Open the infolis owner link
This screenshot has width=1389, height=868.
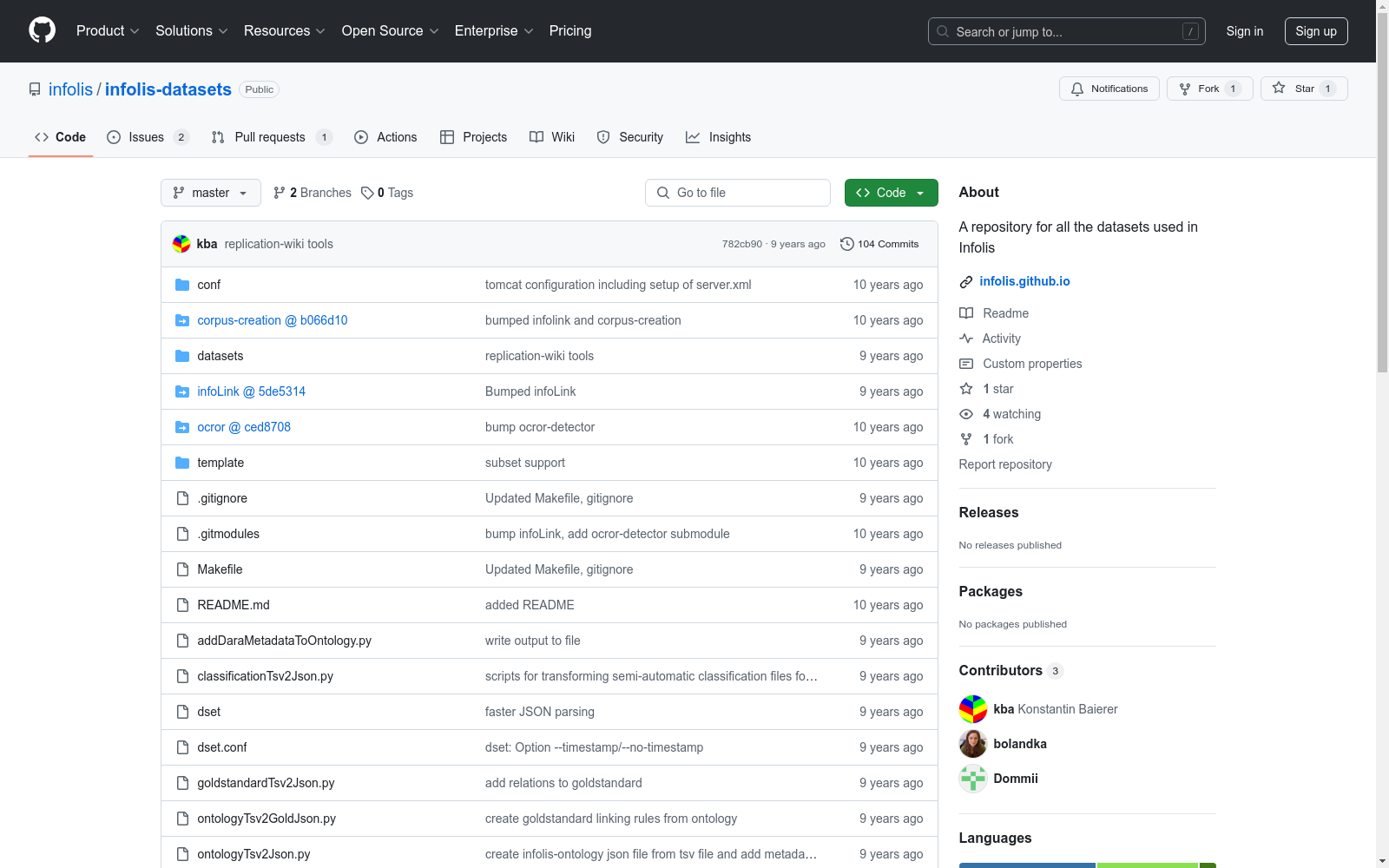point(70,89)
